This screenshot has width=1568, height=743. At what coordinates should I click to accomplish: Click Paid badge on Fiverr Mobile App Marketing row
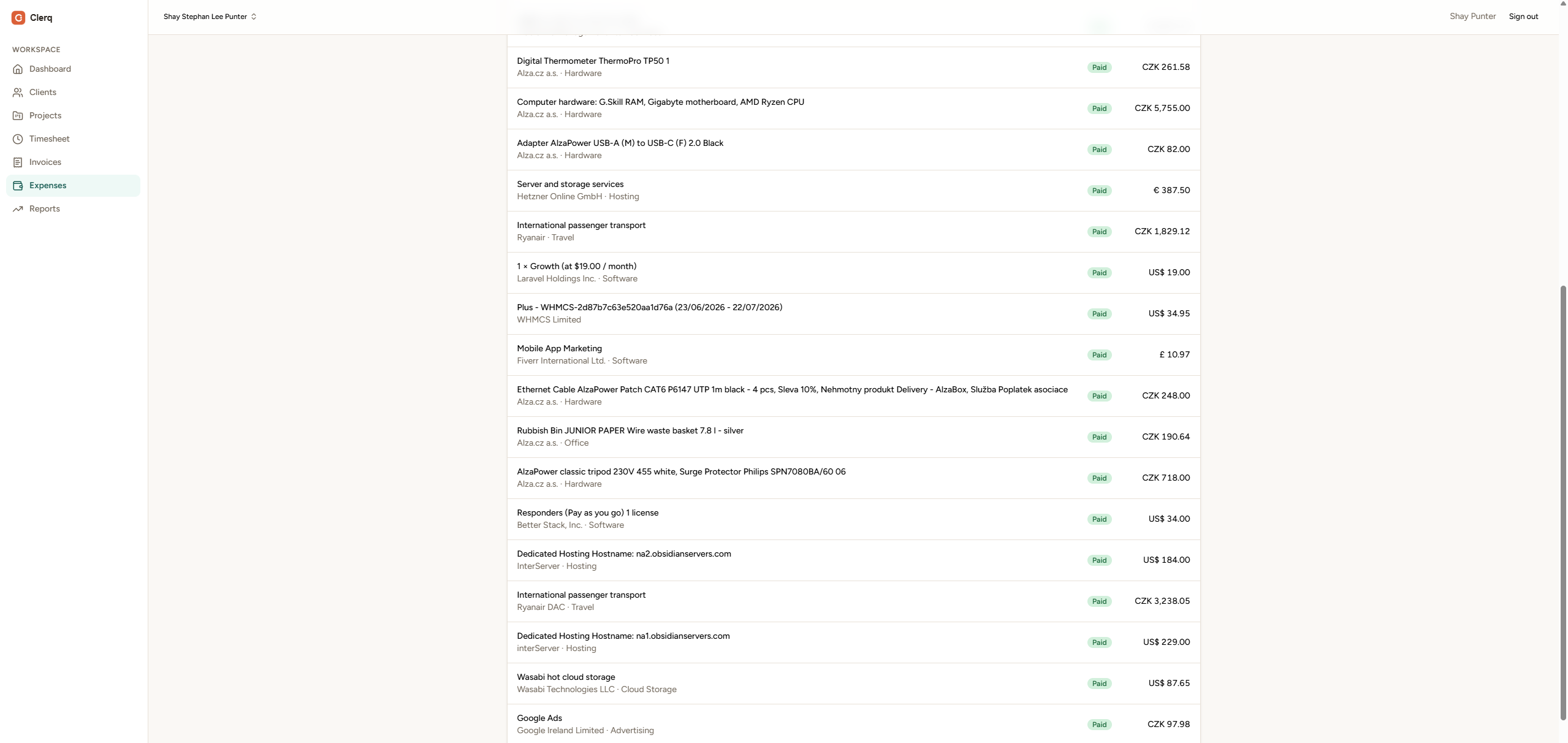pos(1099,355)
